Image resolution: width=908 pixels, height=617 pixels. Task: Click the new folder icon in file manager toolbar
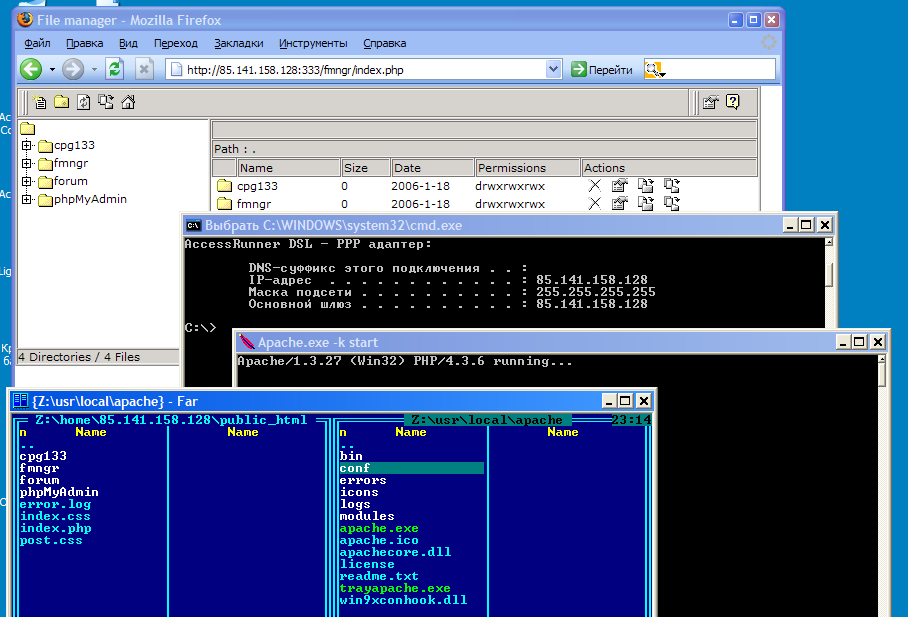[62, 102]
